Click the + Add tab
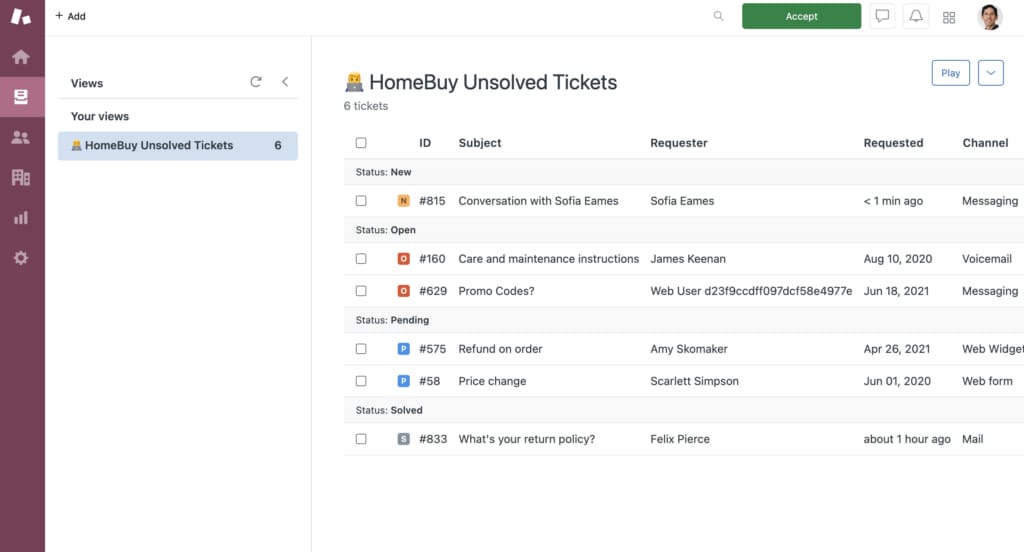This screenshot has width=1024, height=552. (x=70, y=16)
